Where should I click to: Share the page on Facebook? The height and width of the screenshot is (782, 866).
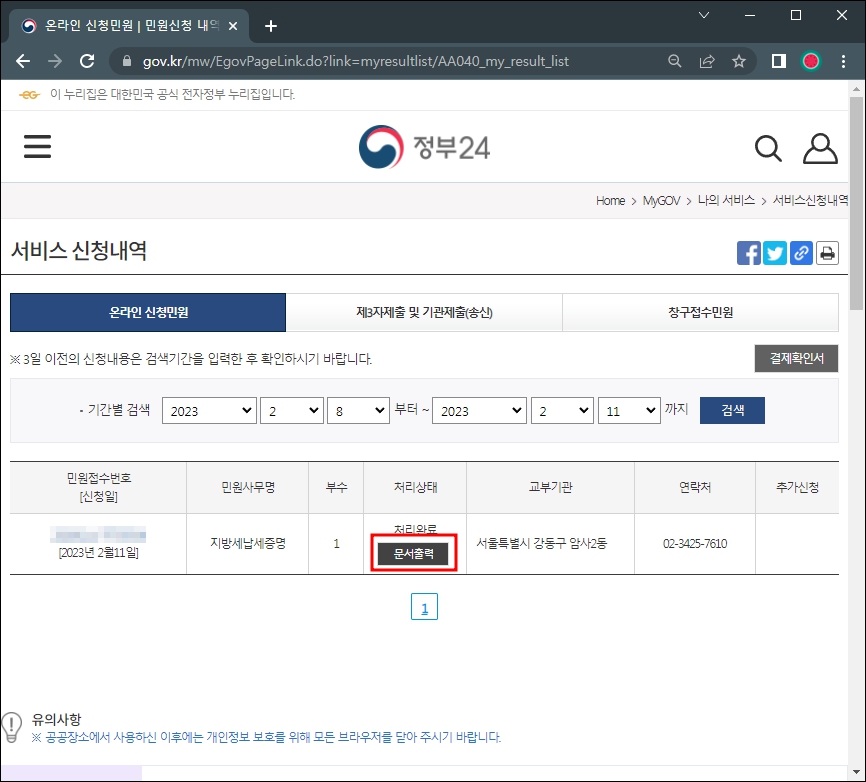click(748, 252)
